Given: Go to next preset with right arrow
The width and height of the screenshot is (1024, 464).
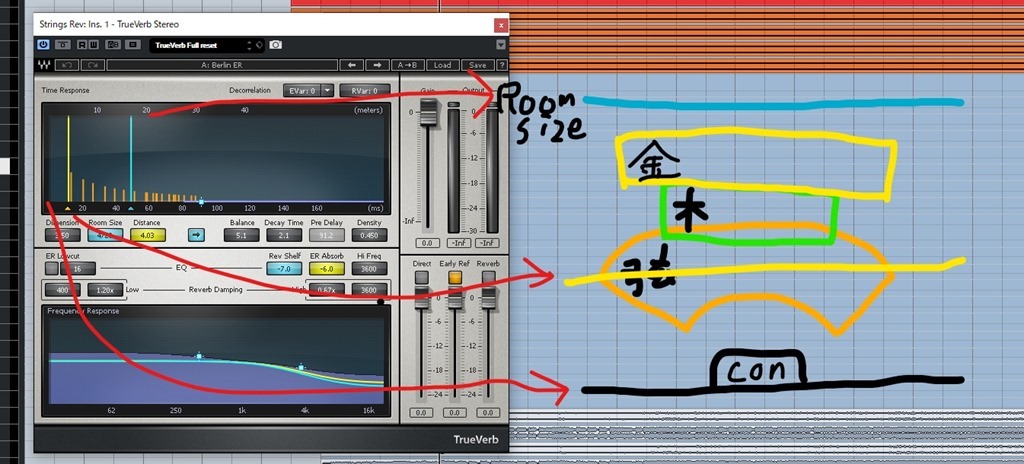Looking at the screenshot, I should 377,65.
